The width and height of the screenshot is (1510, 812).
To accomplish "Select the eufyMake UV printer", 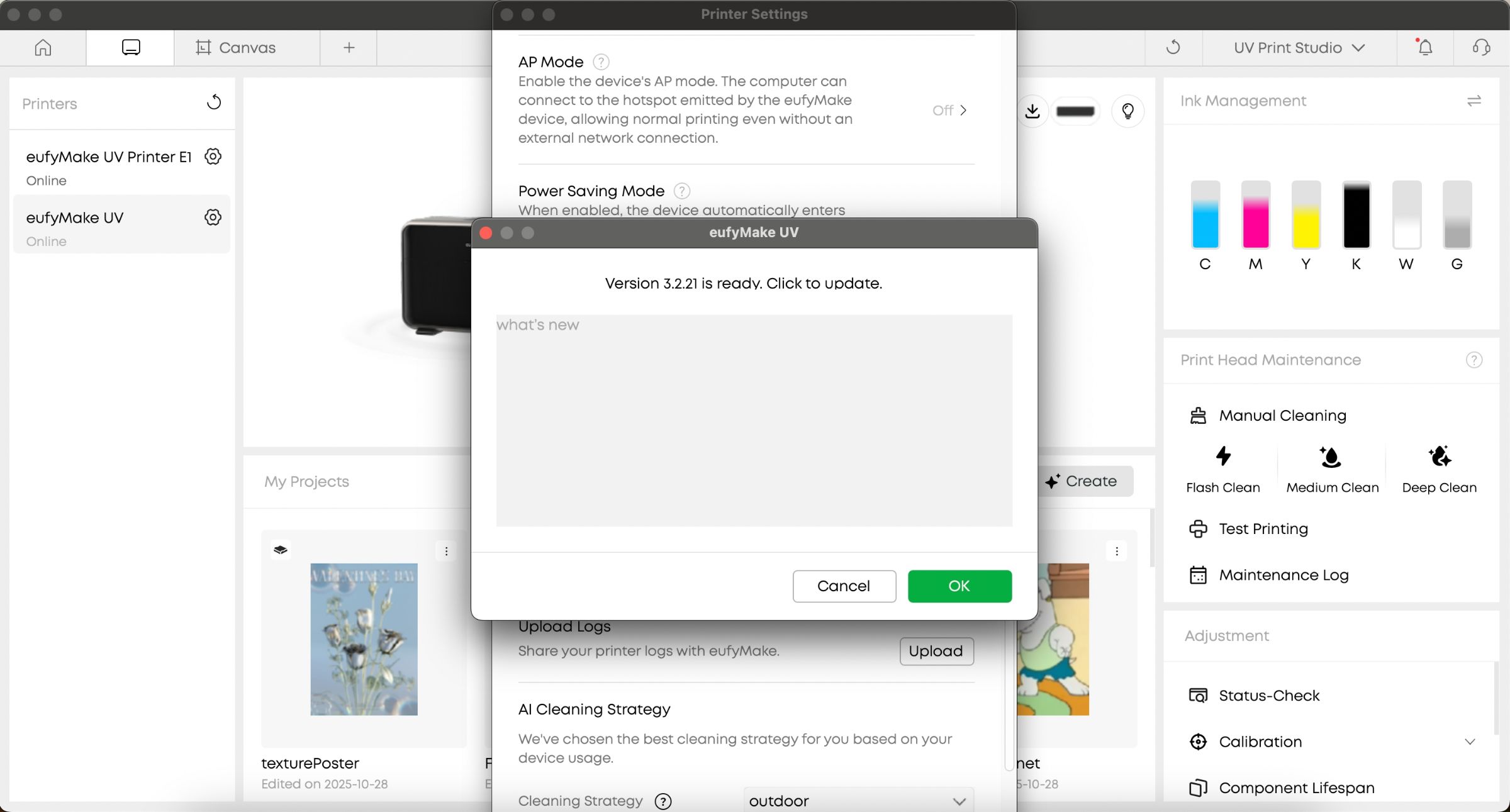I will (x=121, y=225).
